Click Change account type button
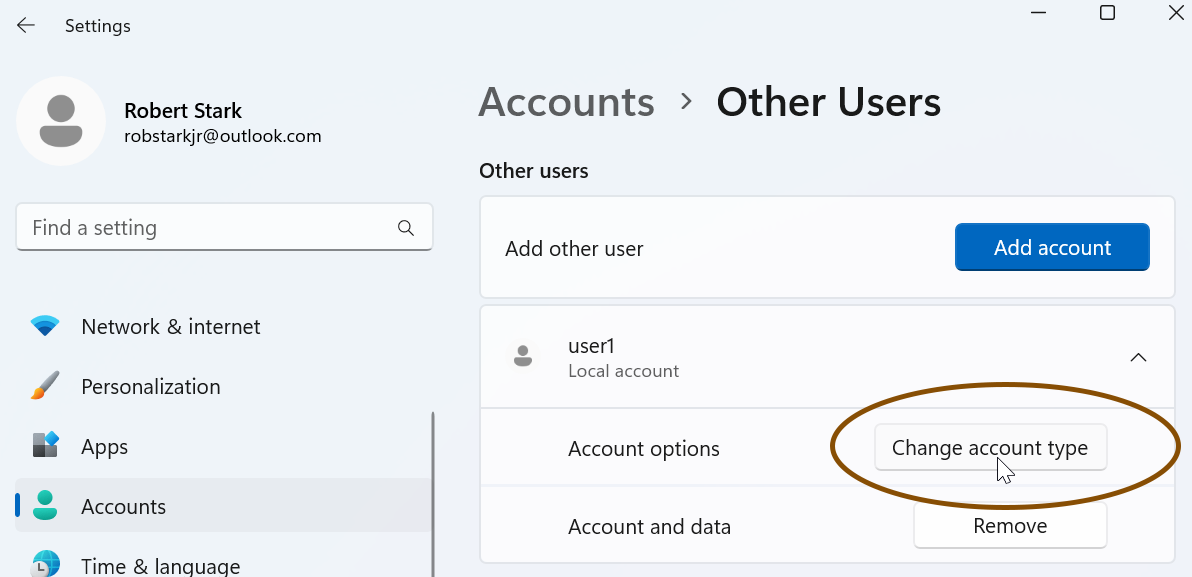Viewport: 1192px width, 577px height. [991, 448]
